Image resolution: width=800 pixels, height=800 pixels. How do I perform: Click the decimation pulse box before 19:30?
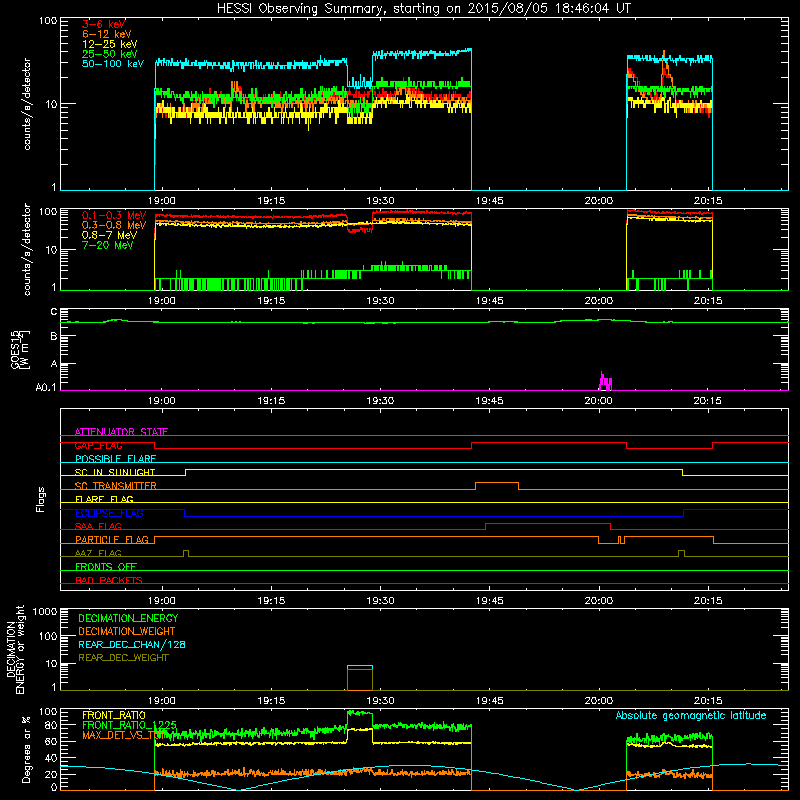(x=360, y=678)
